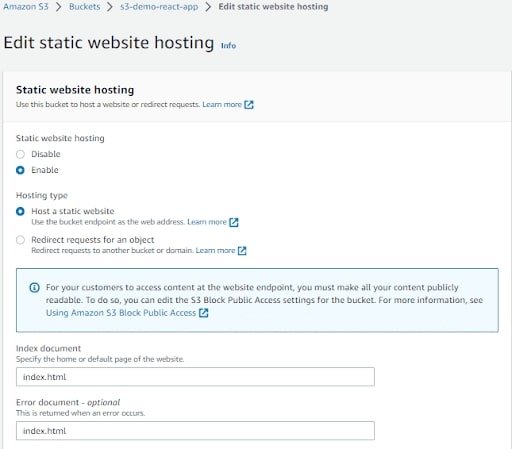Click breadcrumb chevron after Buckets
This screenshot has width=512, height=449.
[x=110, y=7]
